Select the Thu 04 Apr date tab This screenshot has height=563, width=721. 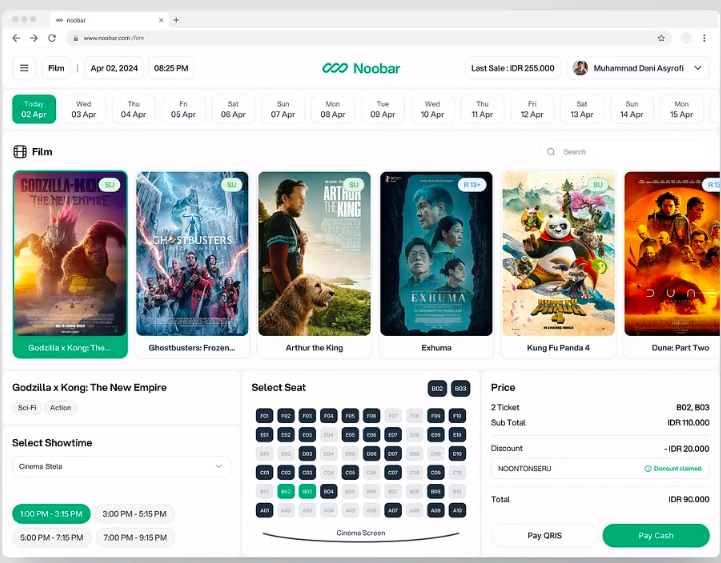click(133, 109)
